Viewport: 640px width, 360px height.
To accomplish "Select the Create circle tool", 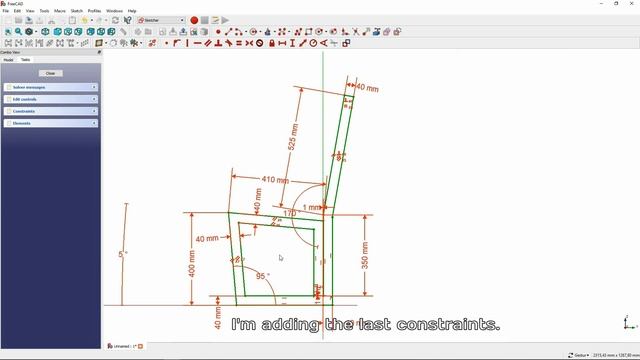I will [253, 31].
